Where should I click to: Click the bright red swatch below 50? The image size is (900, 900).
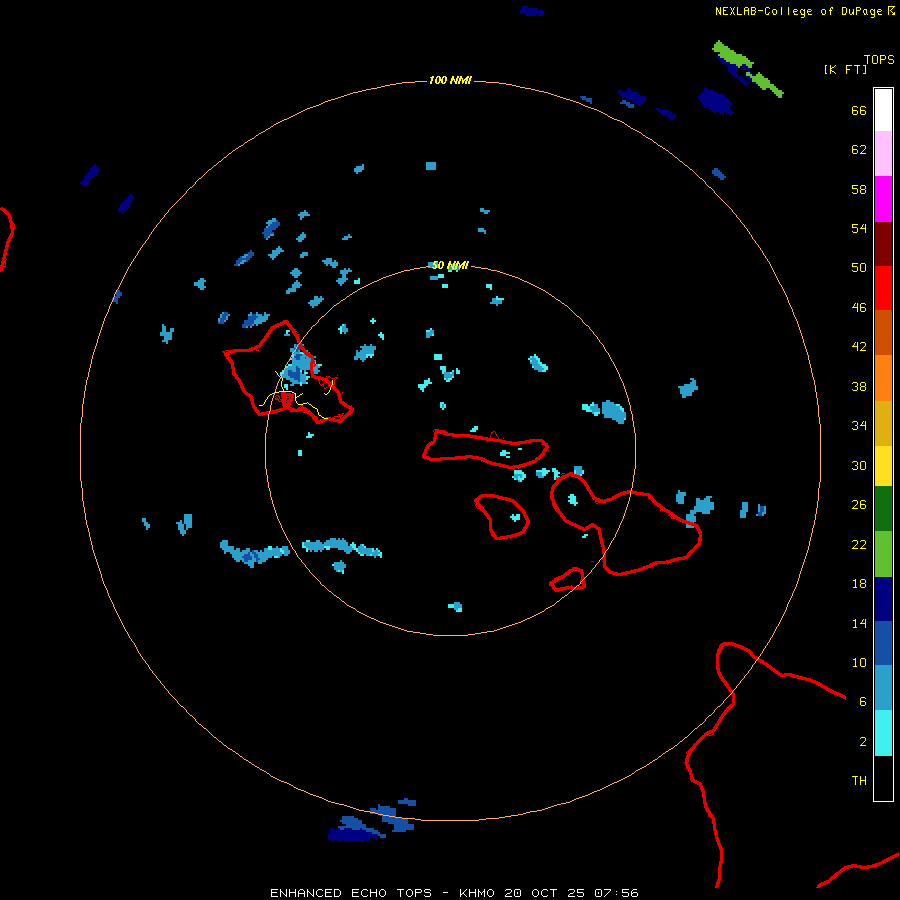coord(883,288)
